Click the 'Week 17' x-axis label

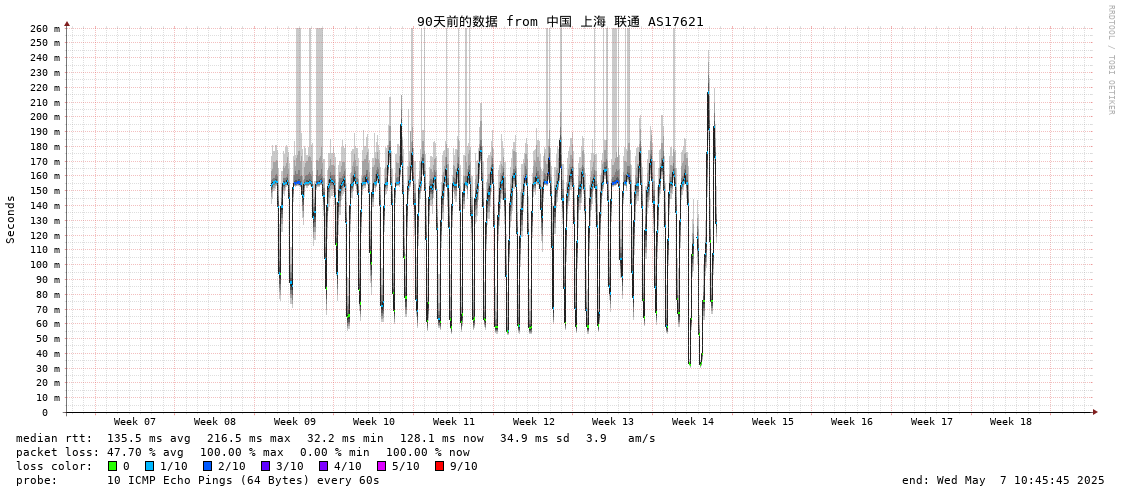click(x=932, y=422)
